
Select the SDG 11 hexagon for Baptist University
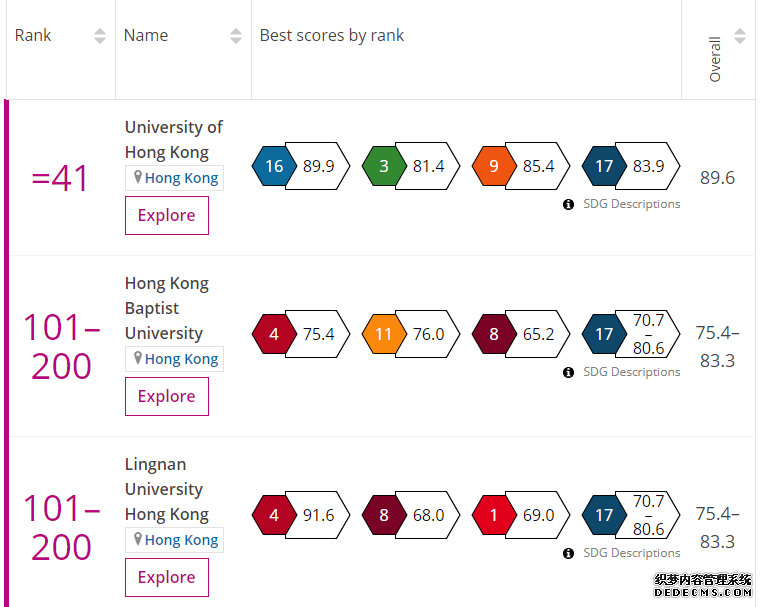[384, 334]
